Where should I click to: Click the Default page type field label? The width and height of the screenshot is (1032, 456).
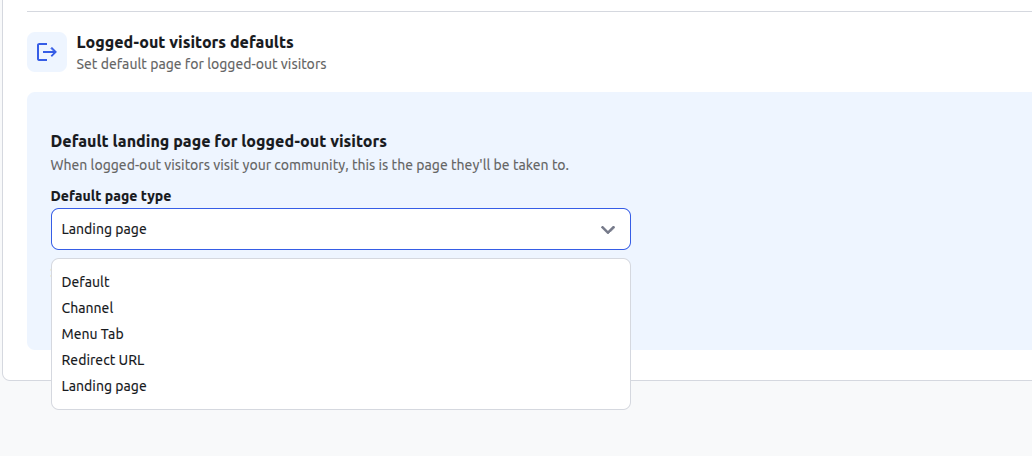111,196
